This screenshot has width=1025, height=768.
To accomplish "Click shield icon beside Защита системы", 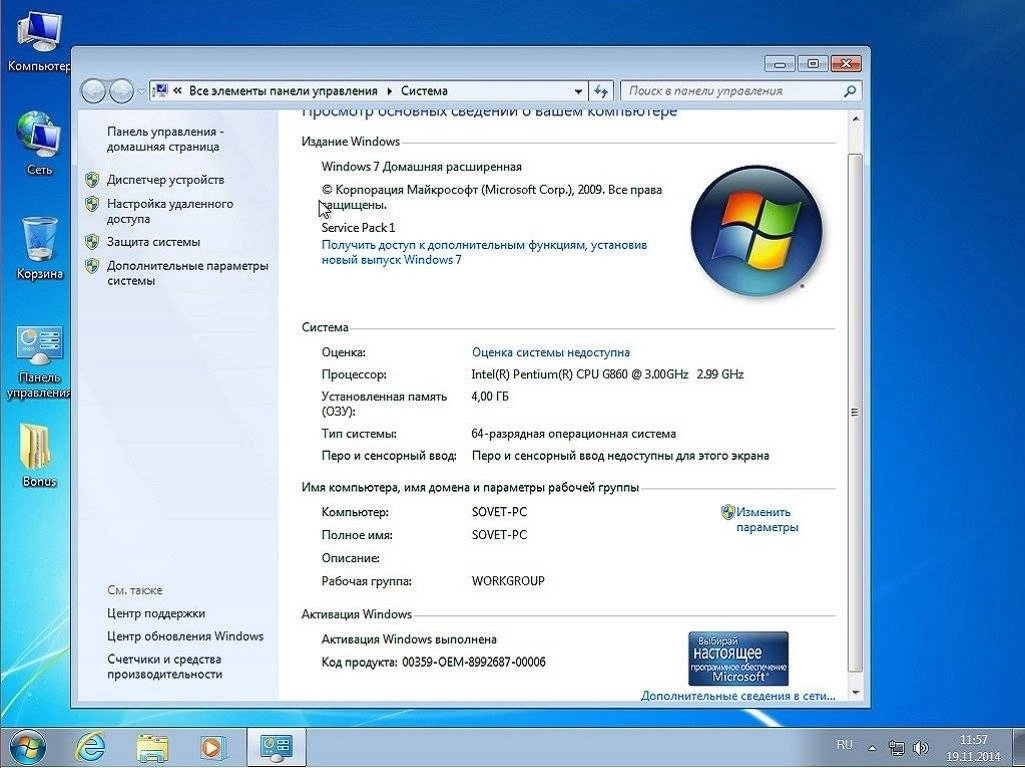I will click(92, 242).
